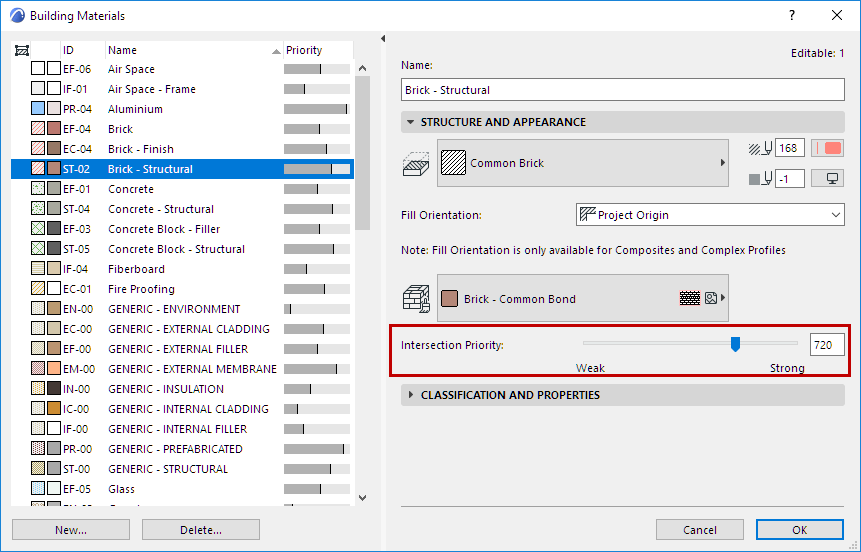
Task: Confirm with OK button
Action: click(x=800, y=530)
